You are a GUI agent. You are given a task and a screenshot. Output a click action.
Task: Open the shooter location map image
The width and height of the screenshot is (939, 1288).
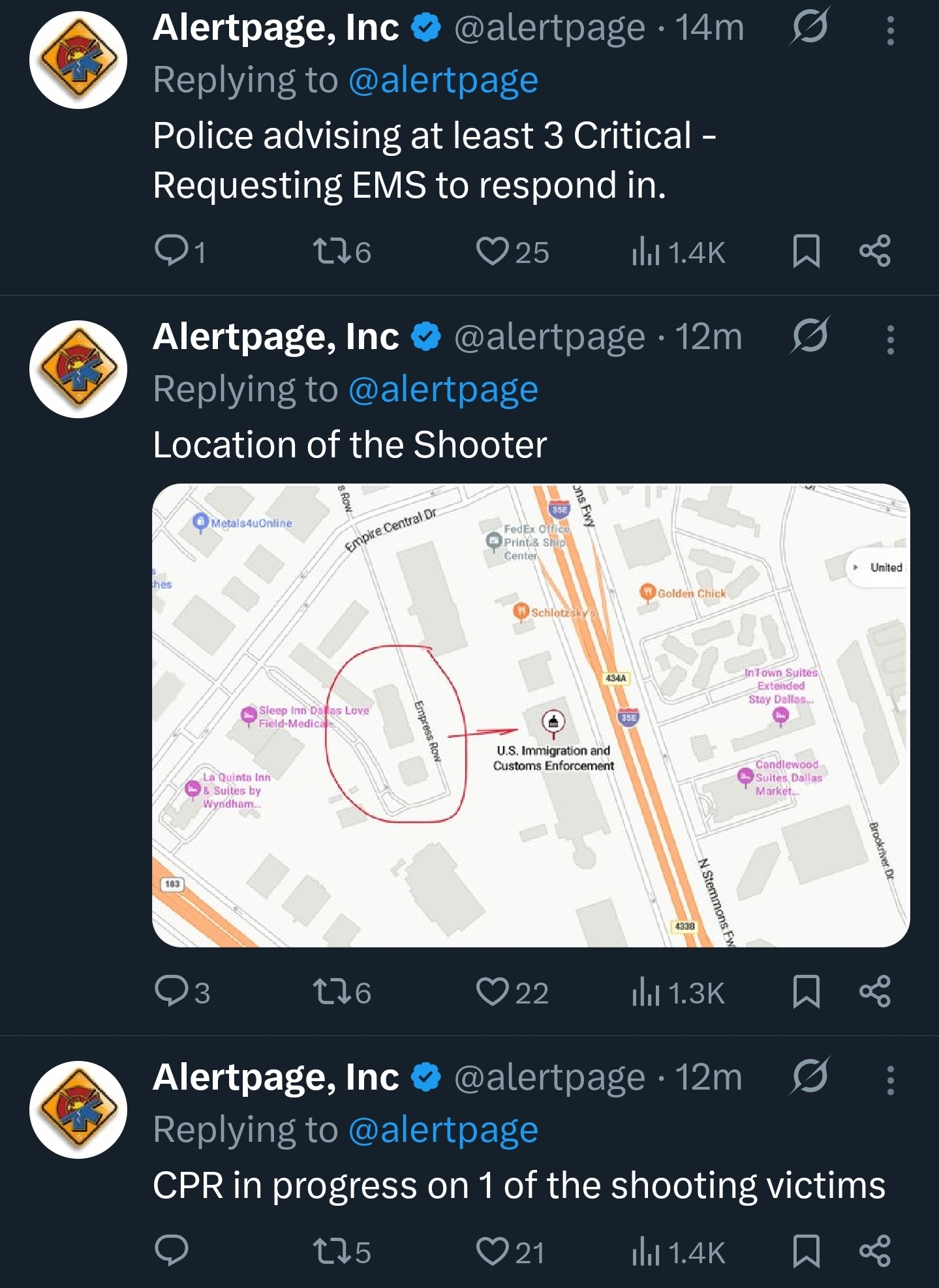point(531,715)
